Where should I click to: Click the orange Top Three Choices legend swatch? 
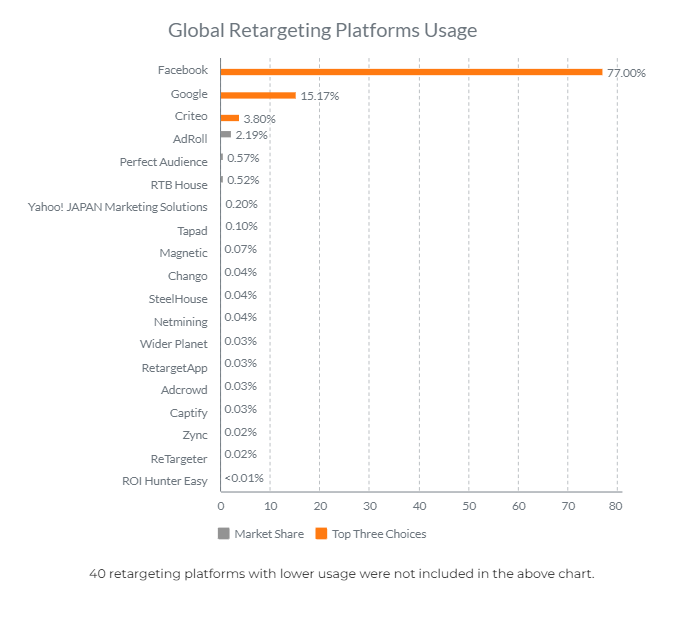click(x=321, y=533)
